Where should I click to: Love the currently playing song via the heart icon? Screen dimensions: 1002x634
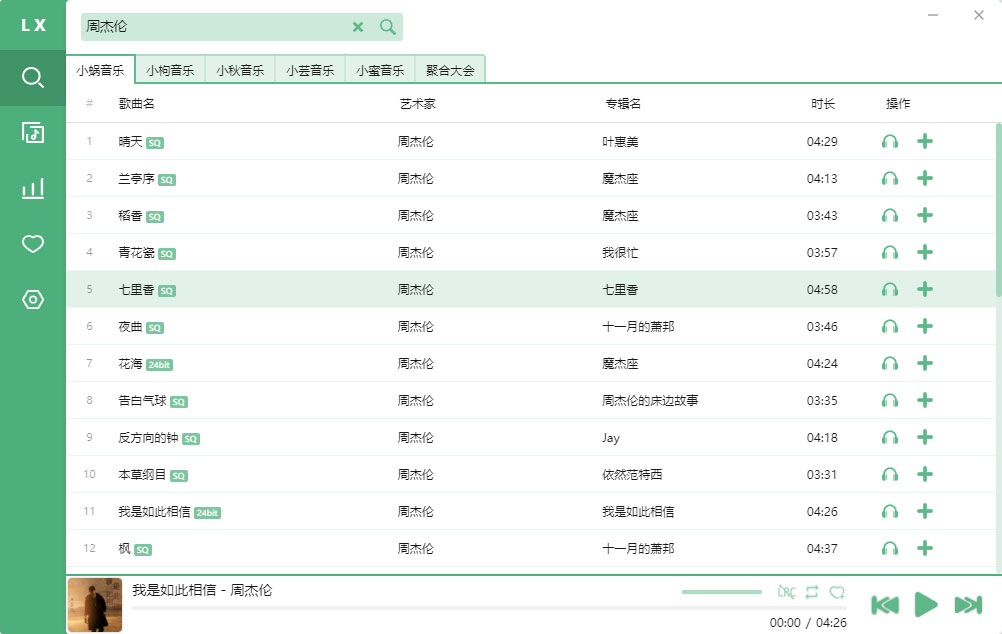pos(838,592)
